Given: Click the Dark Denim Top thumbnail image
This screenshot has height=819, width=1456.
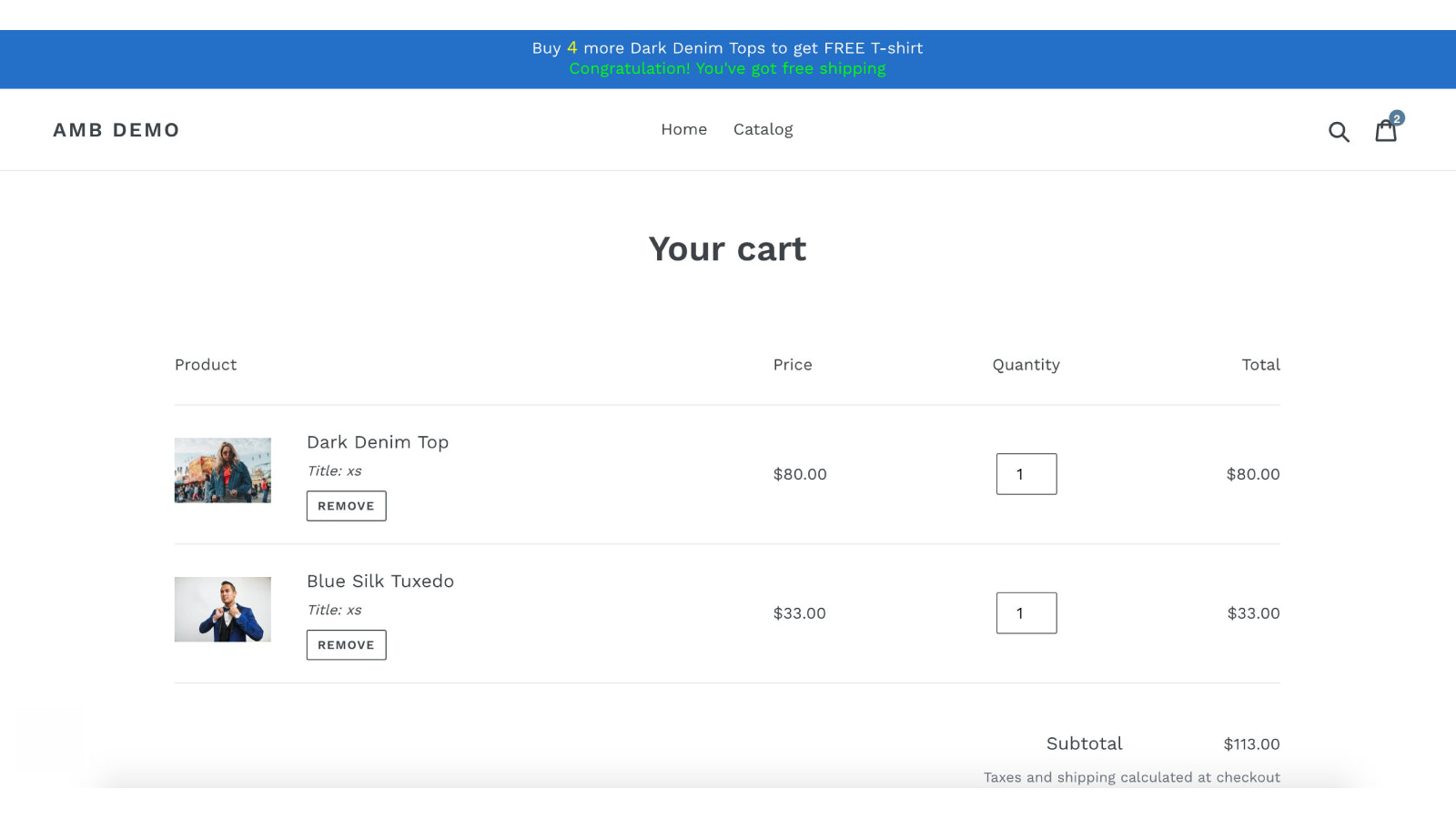Looking at the screenshot, I should tap(223, 470).
